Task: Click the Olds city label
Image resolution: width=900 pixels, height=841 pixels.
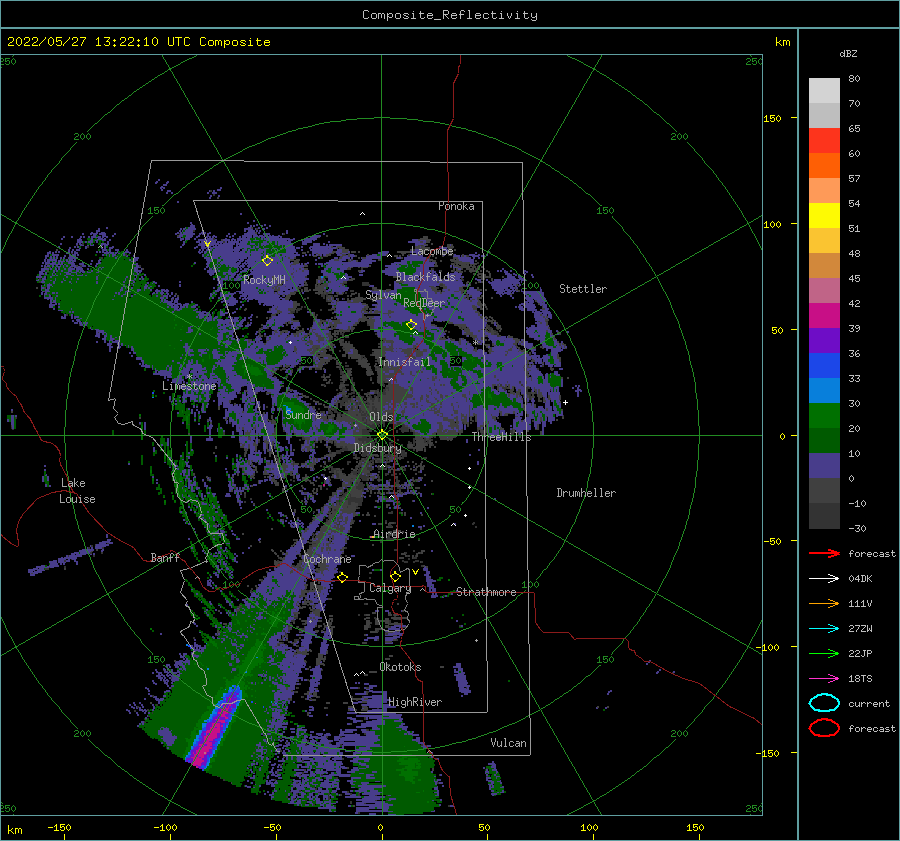Action: [x=381, y=417]
